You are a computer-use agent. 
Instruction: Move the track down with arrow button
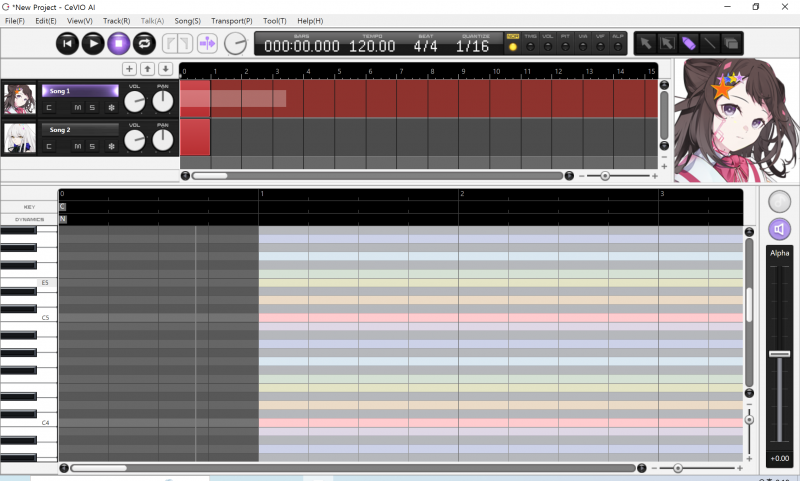pyautogui.click(x=165, y=69)
